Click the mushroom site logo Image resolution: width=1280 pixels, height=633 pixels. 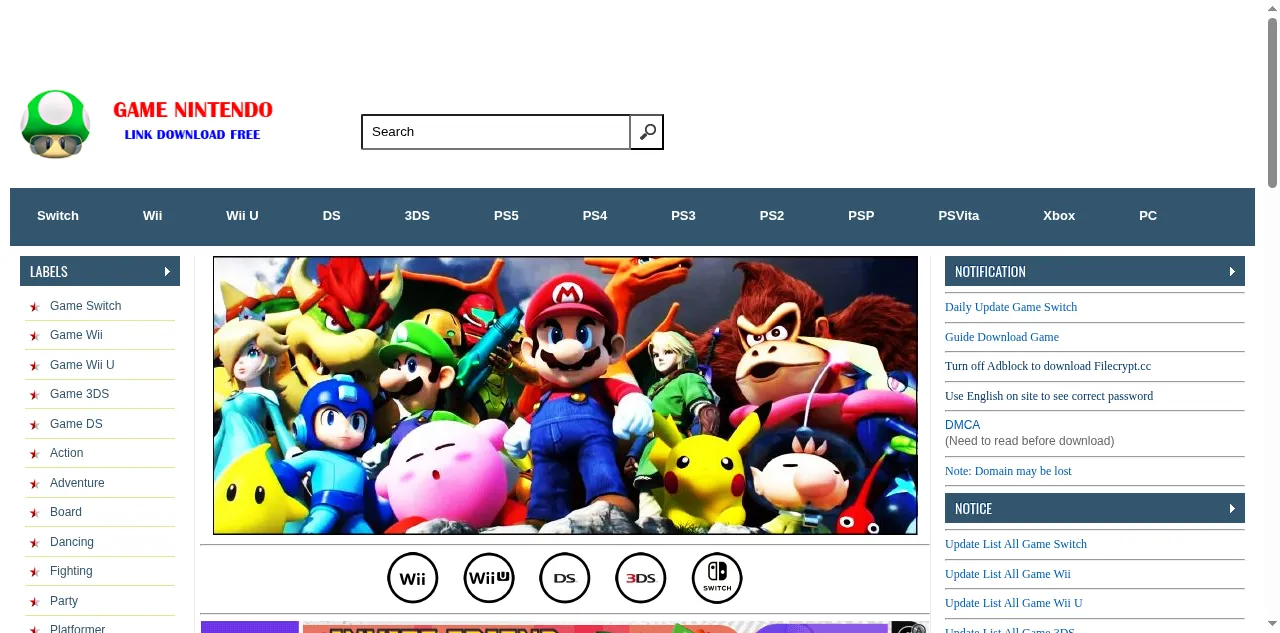(55, 124)
